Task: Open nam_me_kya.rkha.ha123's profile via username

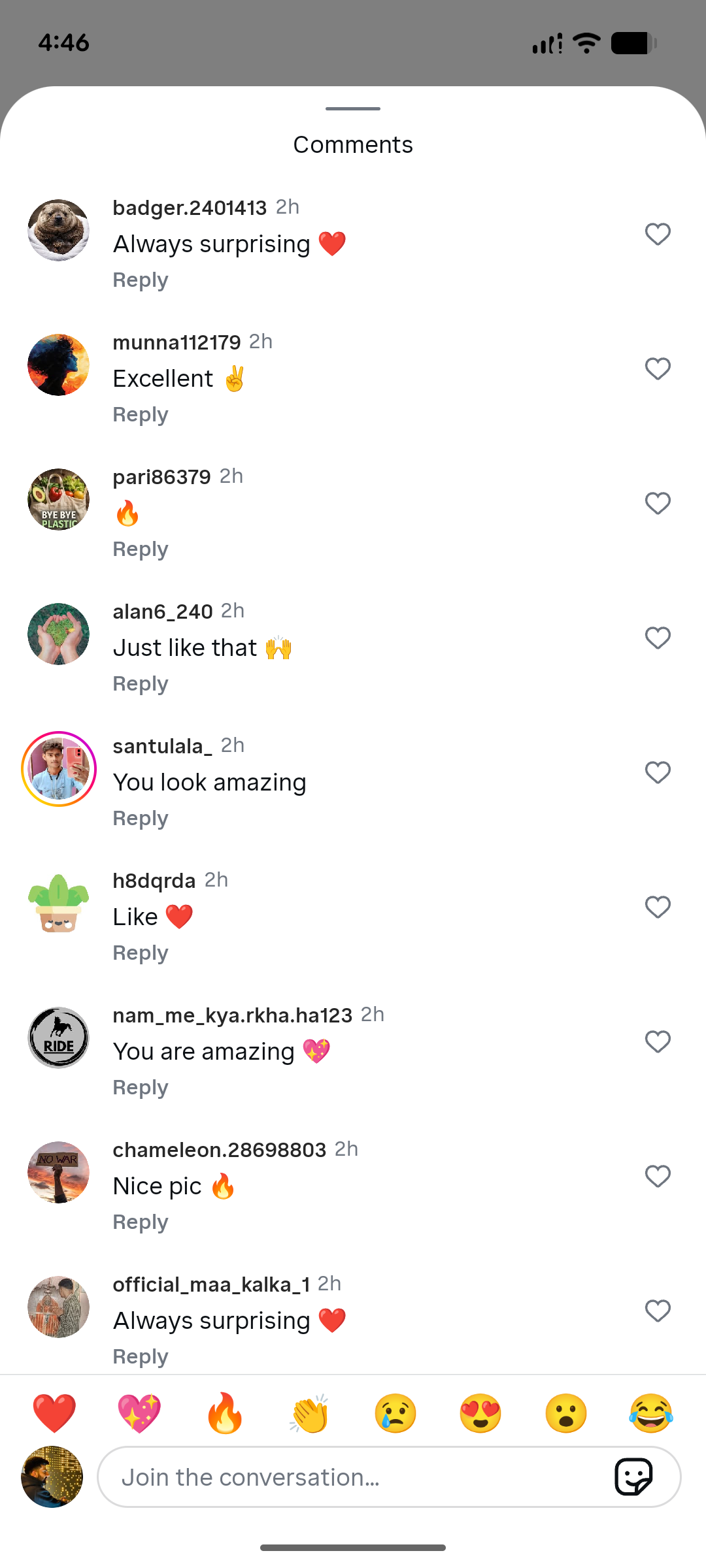Action: pos(232,1015)
